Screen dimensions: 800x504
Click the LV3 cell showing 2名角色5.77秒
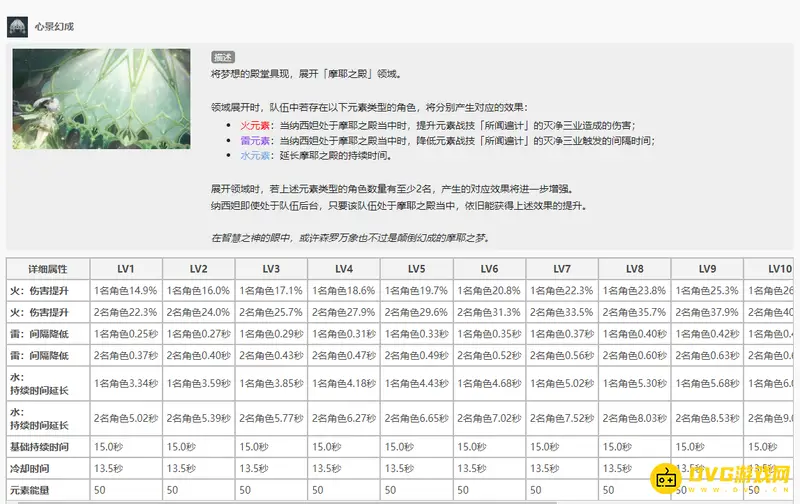pyautogui.click(x=271, y=419)
